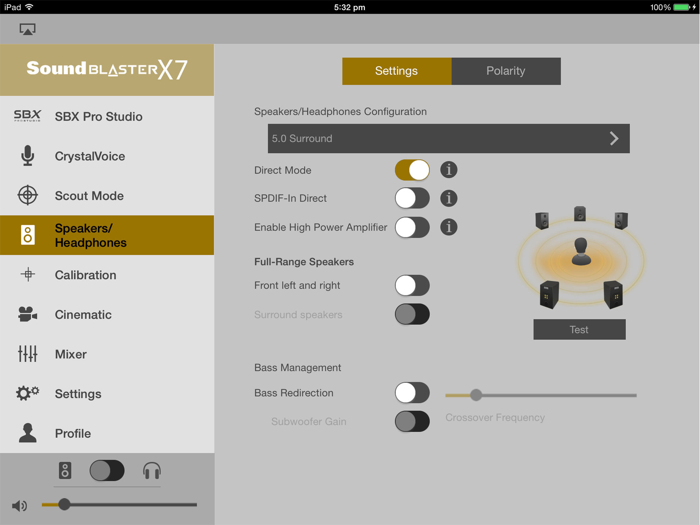
Task: Click the SBX Pro Studio logo icon
Action: coord(27,116)
